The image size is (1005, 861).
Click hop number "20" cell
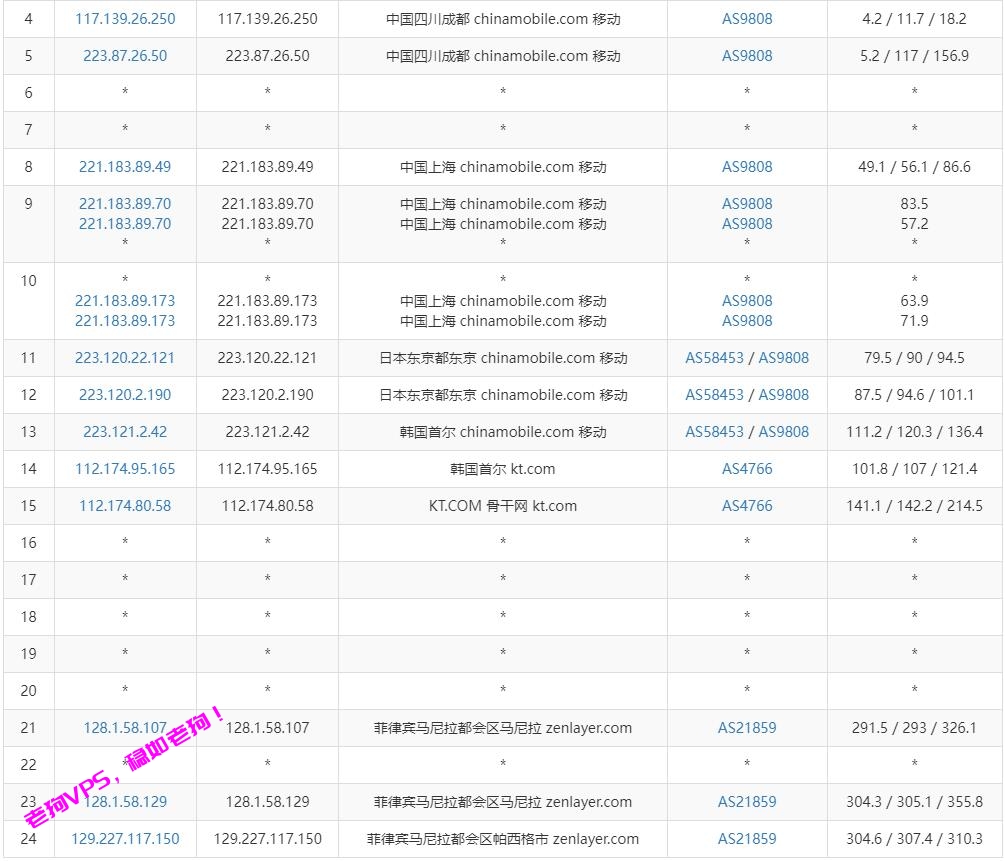tap(29, 691)
